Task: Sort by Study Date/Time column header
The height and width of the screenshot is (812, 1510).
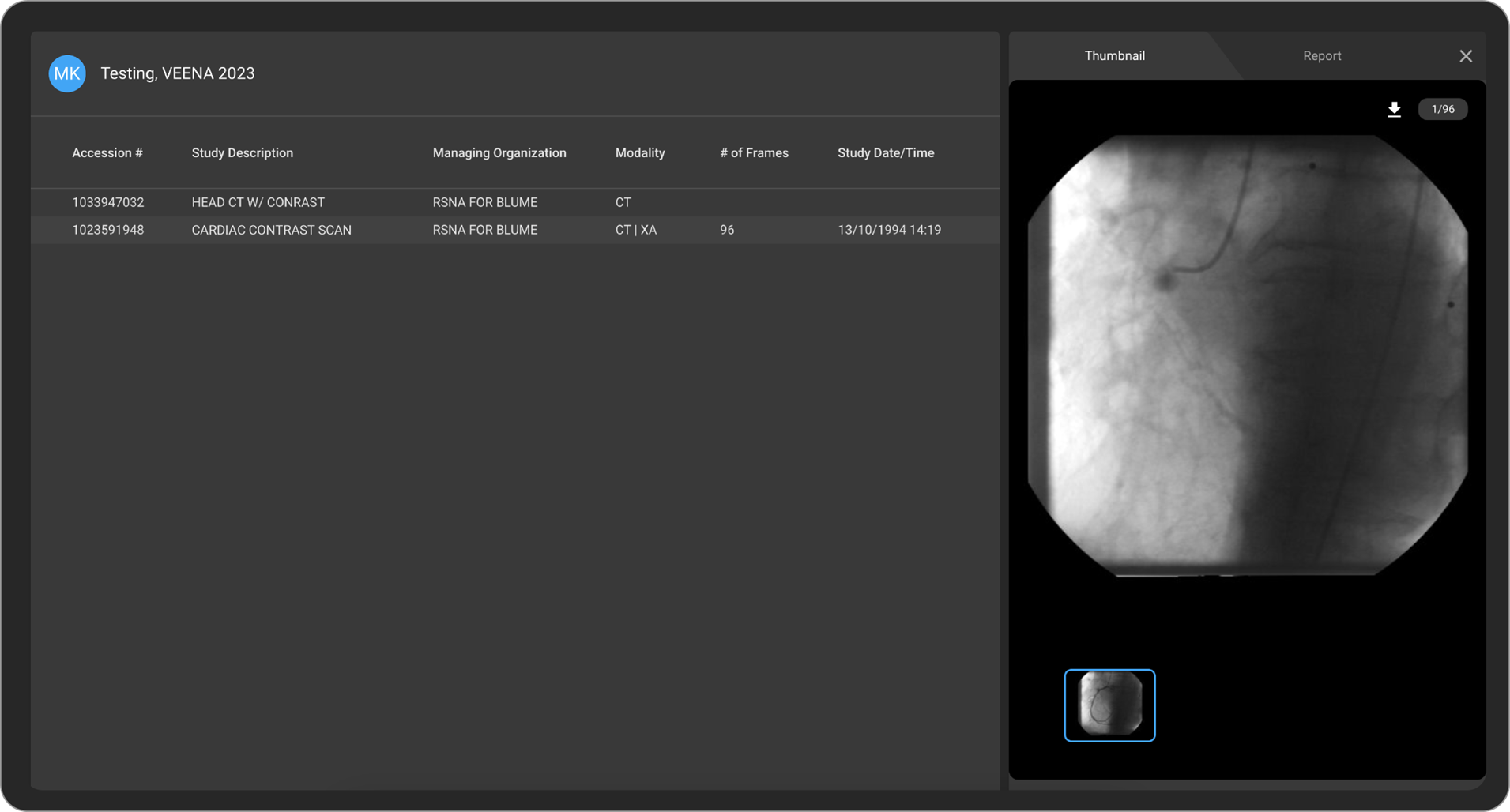Action: 885,153
